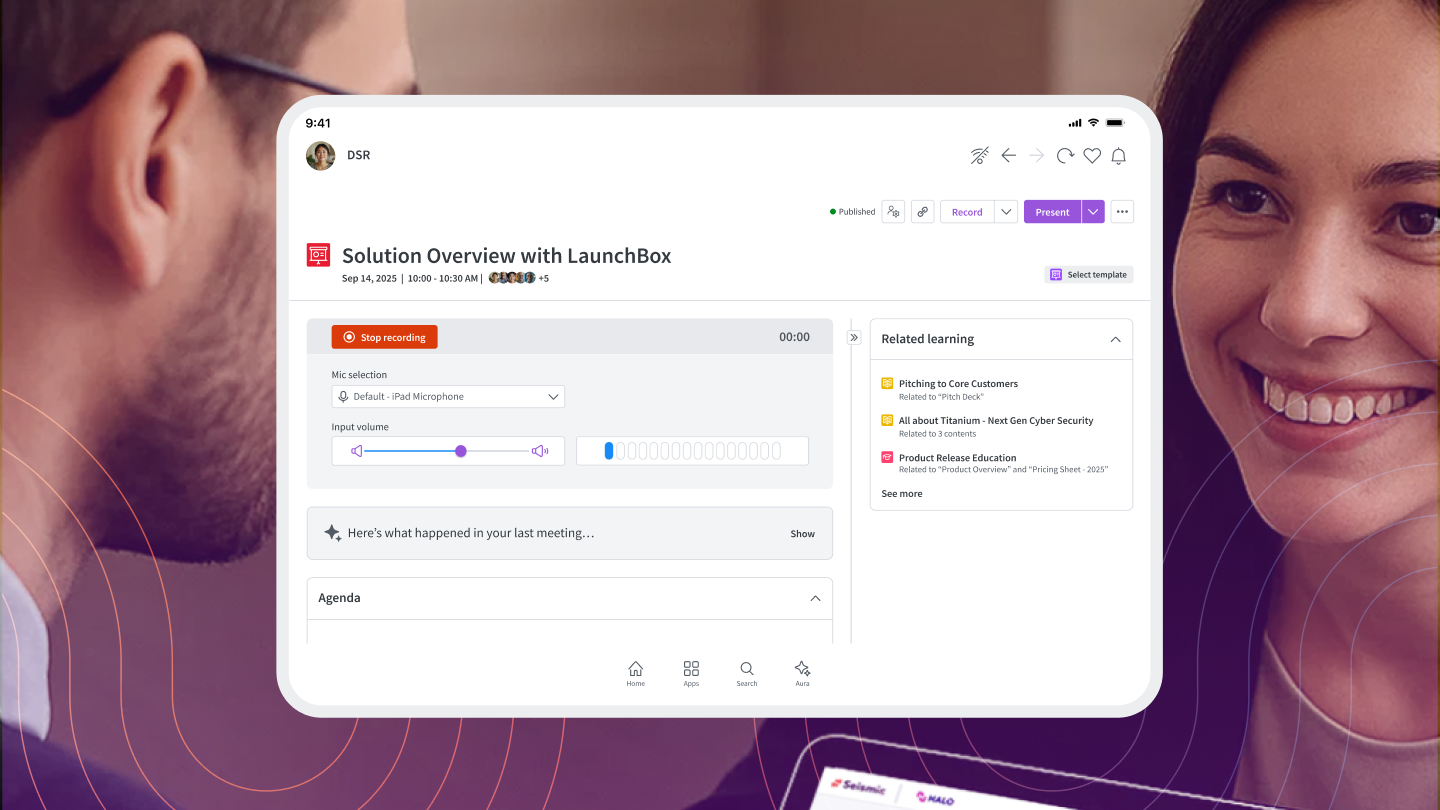Open the Mic selection dropdown
The height and width of the screenshot is (810, 1440).
click(448, 397)
